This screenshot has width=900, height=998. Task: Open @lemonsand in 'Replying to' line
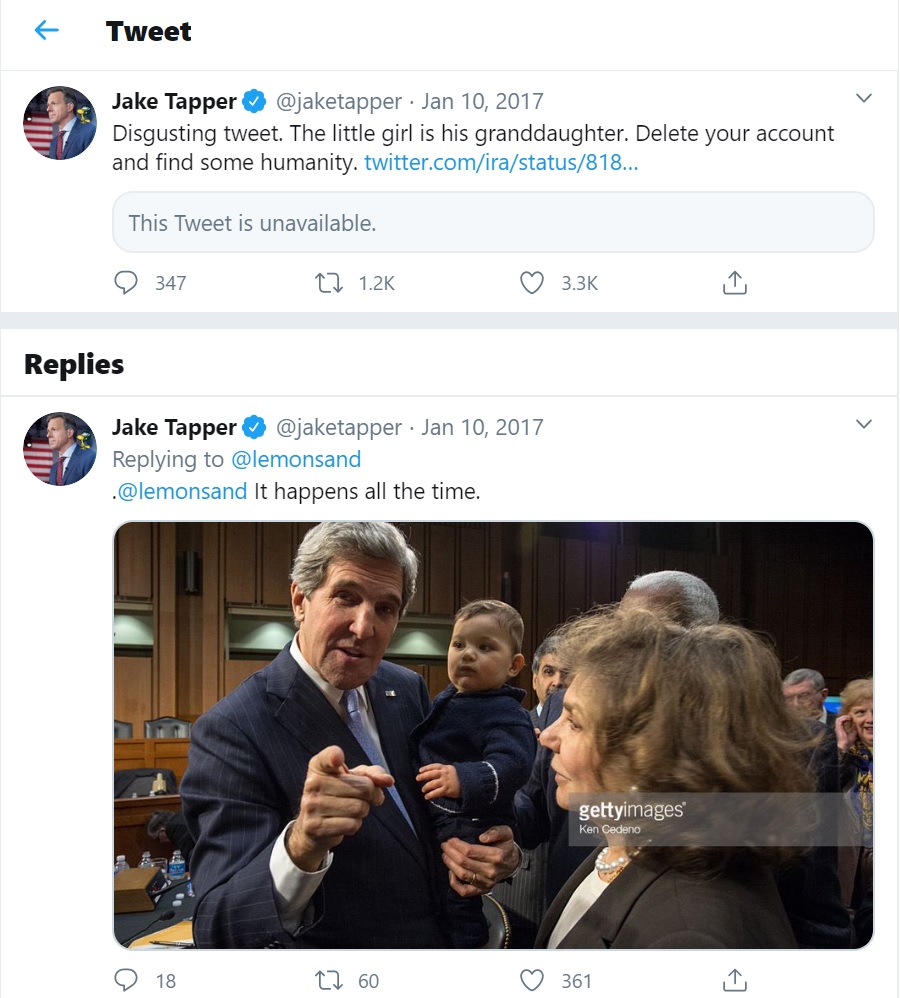click(296, 460)
